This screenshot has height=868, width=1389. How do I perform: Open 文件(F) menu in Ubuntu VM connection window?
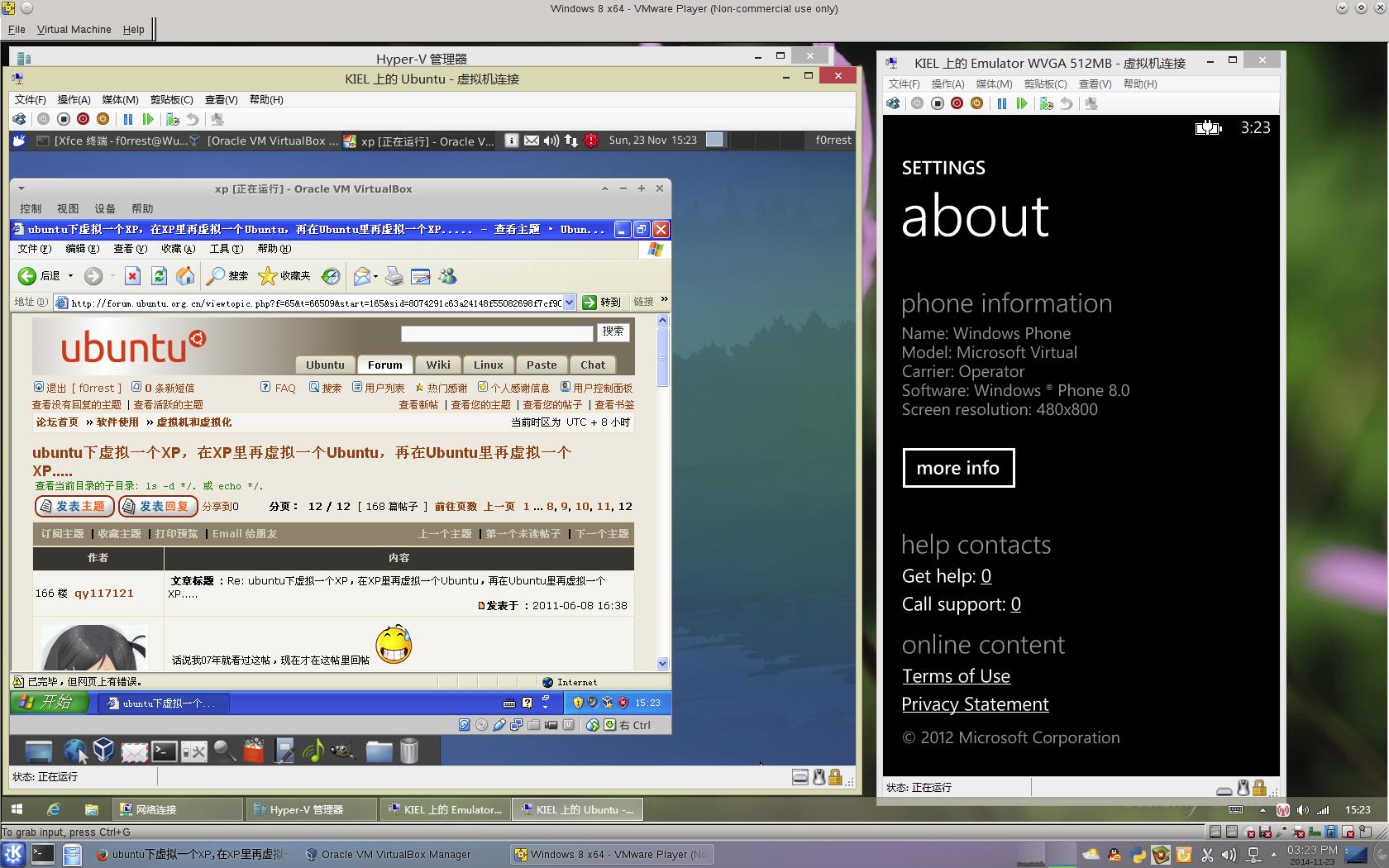pos(31,99)
